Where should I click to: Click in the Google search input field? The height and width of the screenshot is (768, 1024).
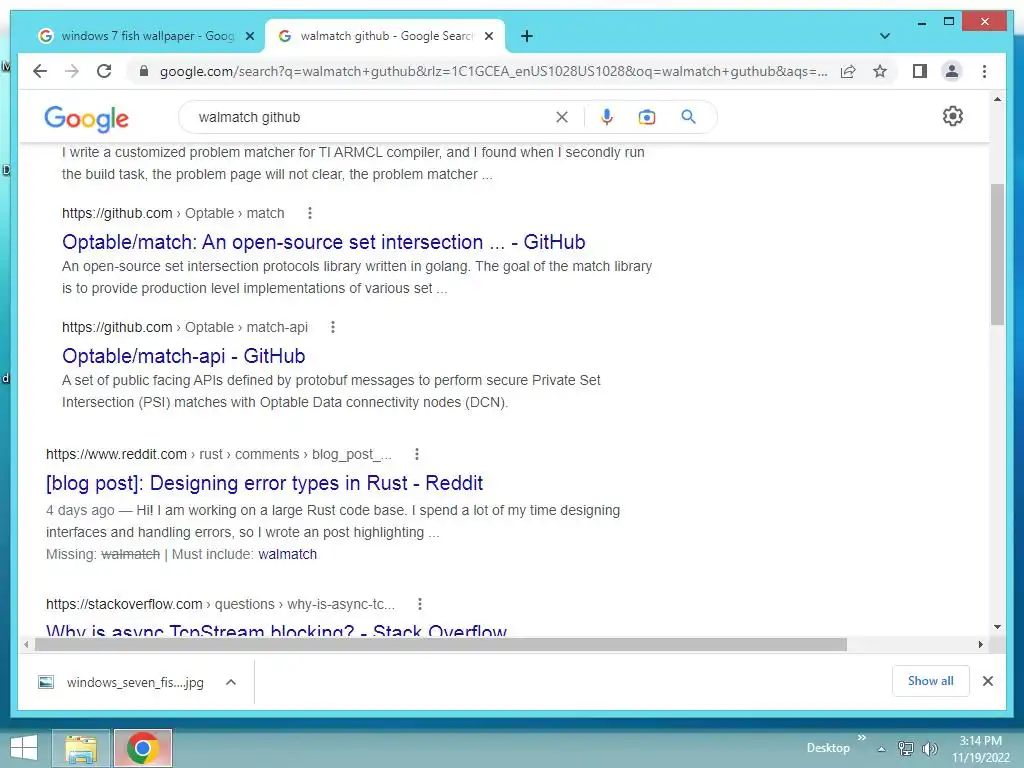point(372,118)
